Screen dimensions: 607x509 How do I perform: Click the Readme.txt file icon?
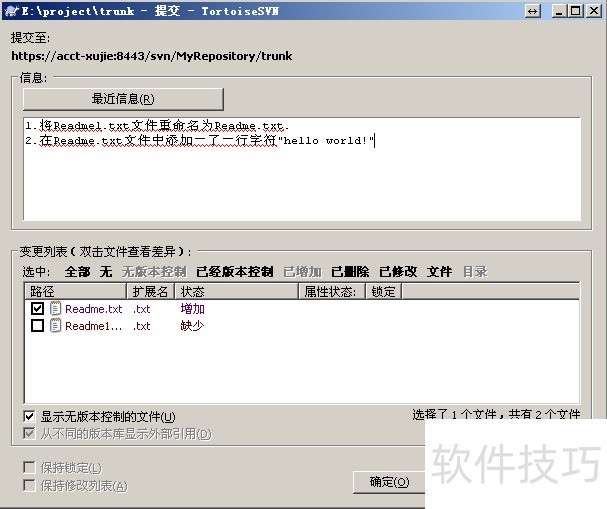(55, 308)
